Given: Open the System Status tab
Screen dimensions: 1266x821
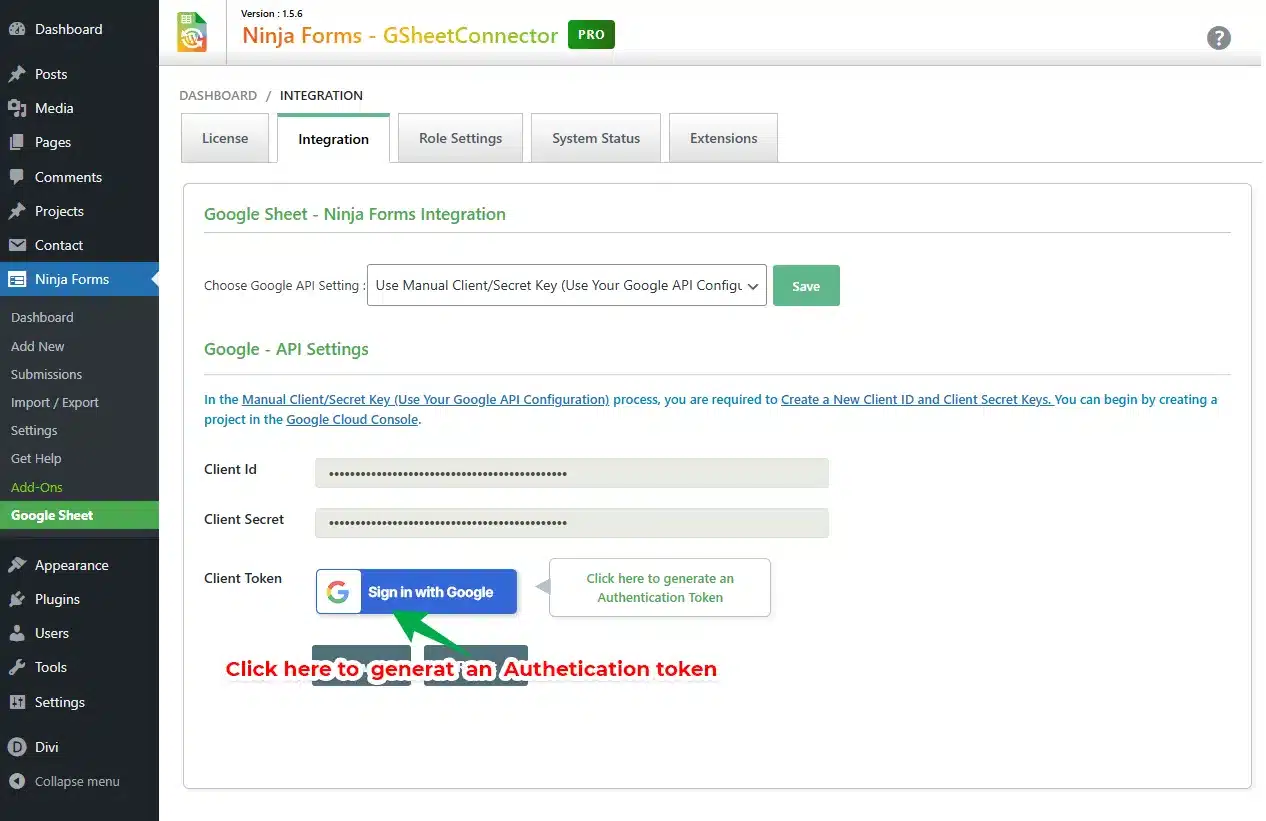Looking at the screenshot, I should (x=596, y=138).
